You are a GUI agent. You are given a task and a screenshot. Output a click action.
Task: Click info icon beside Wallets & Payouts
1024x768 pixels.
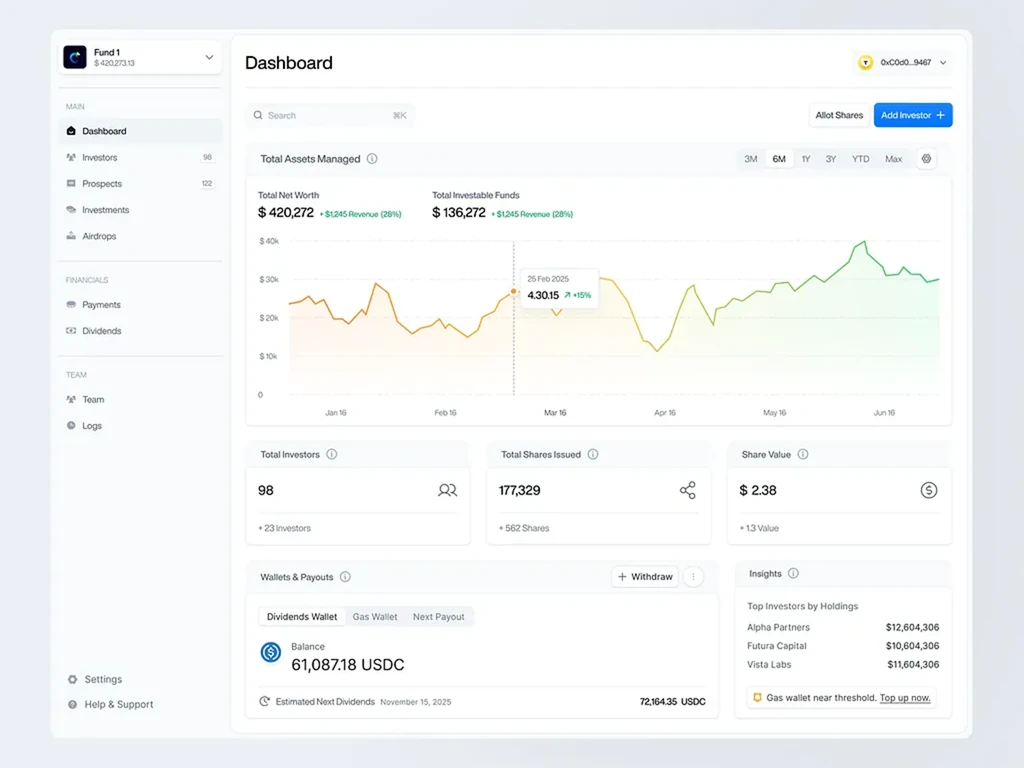click(x=345, y=577)
